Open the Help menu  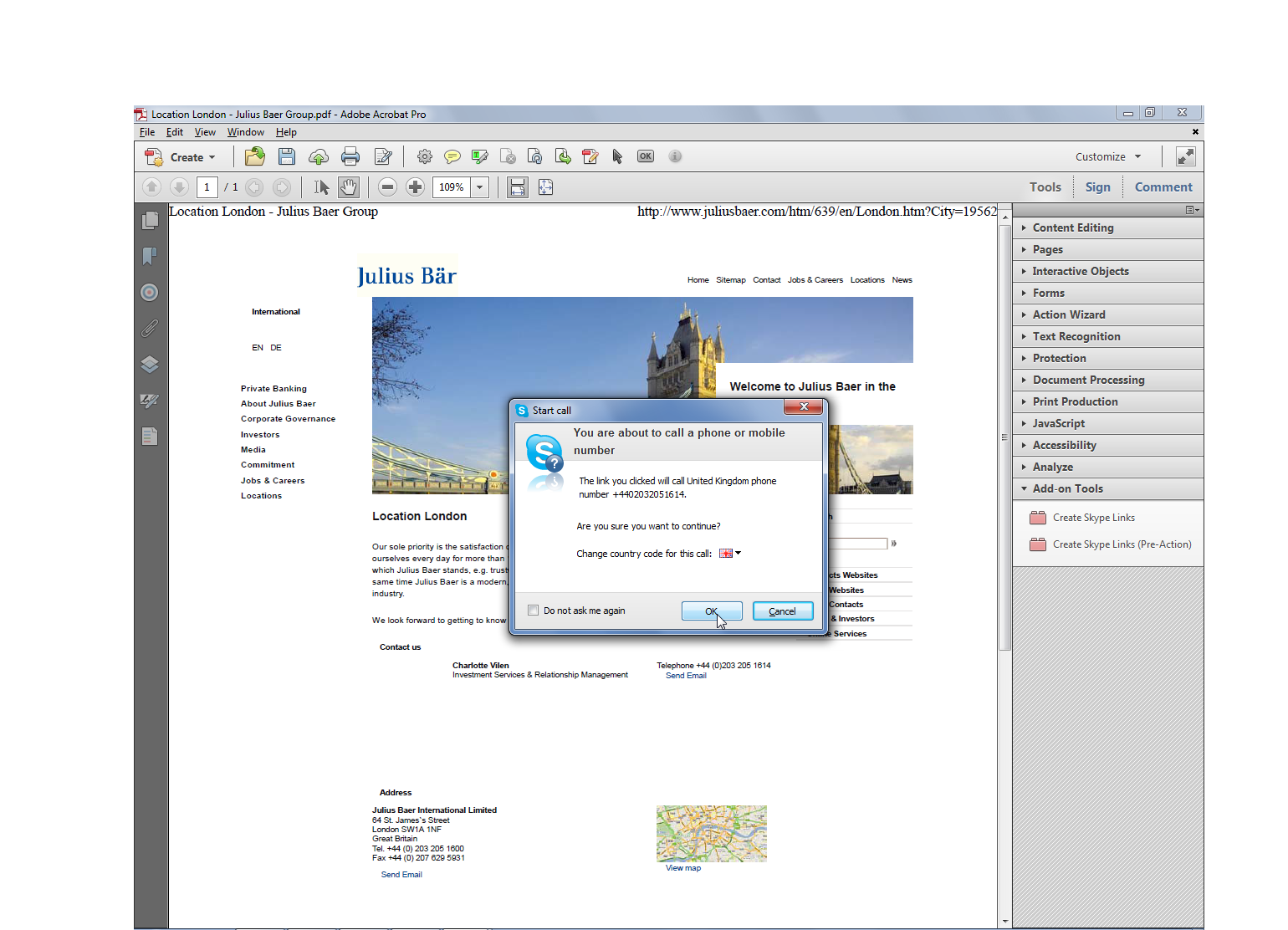(x=286, y=132)
